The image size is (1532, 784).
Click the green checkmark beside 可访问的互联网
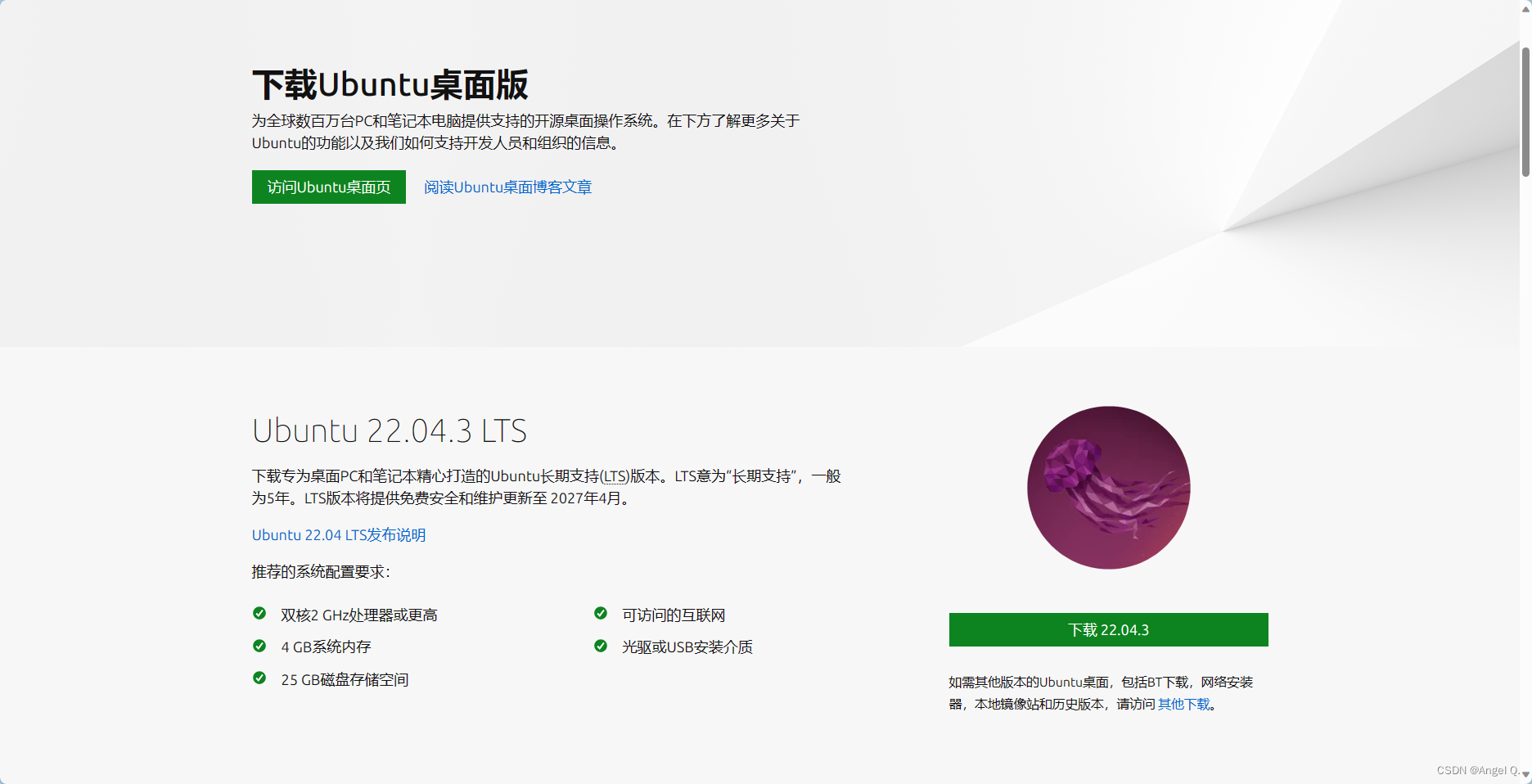602,612
